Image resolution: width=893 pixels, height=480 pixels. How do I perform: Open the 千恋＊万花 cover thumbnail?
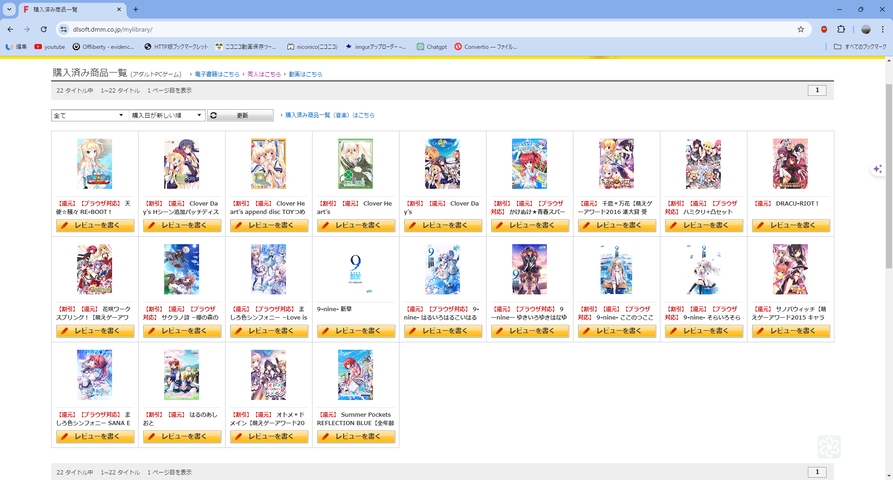[616, 163]
